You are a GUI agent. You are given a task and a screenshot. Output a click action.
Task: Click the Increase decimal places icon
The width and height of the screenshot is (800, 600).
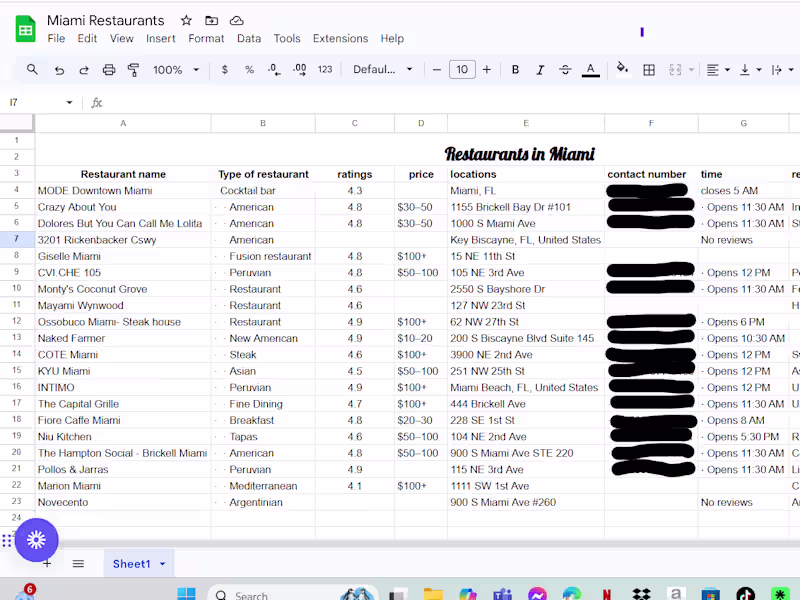click(x=299, y=70)
